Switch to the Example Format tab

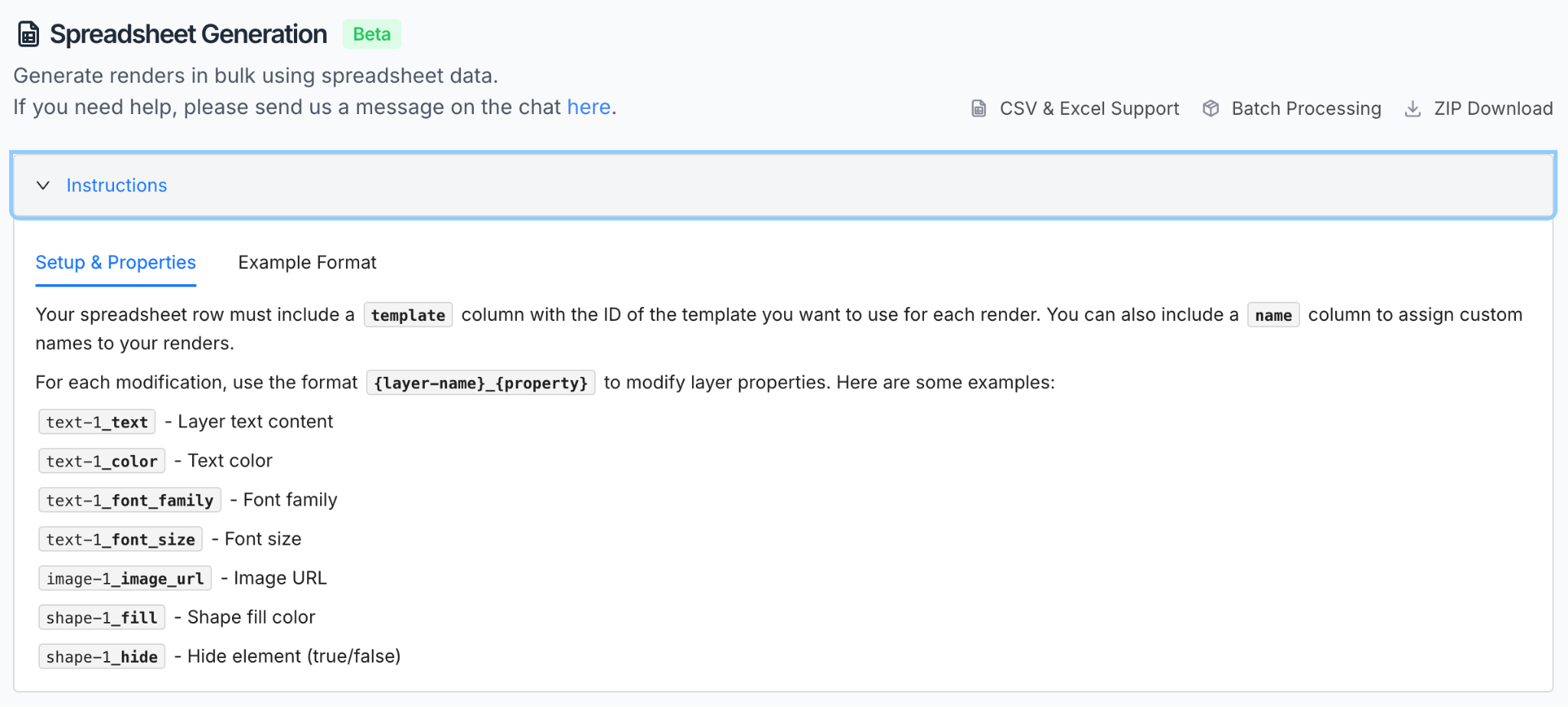click(x=306, y=262)
